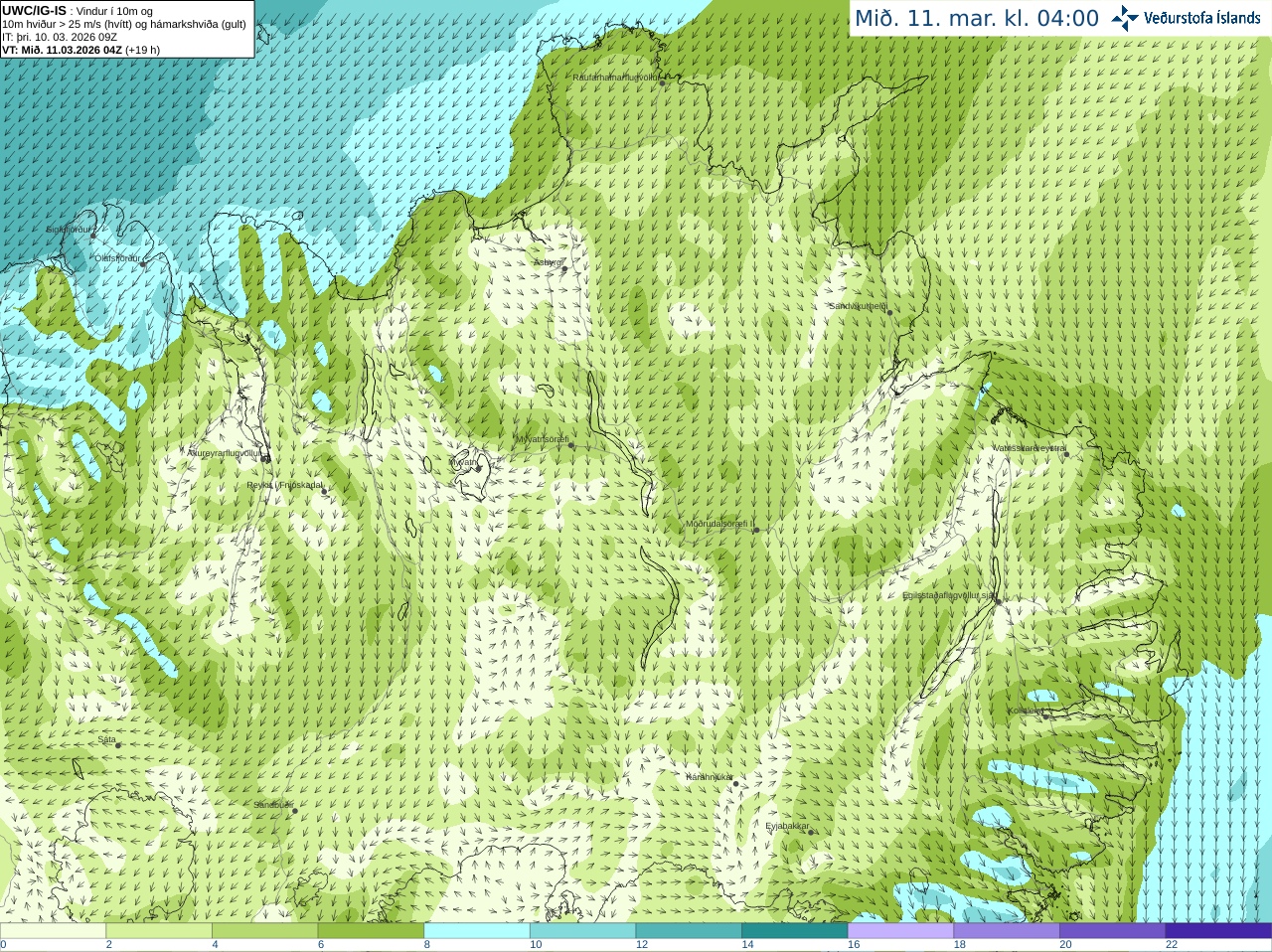This screenshot has height=952, width=1272.
Task: Click the 0–2 m/s palest legend swatch
Action: (53, 931)
